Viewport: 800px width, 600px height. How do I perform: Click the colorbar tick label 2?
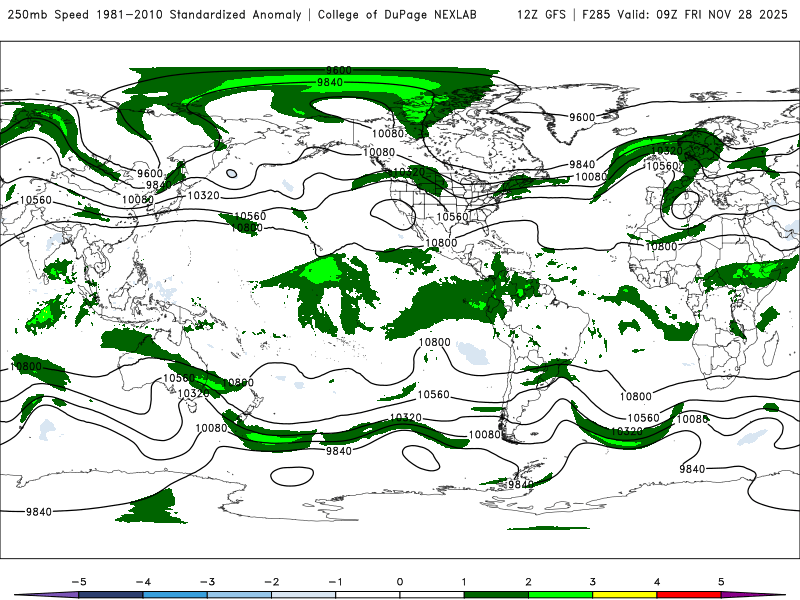coord(528,582)
